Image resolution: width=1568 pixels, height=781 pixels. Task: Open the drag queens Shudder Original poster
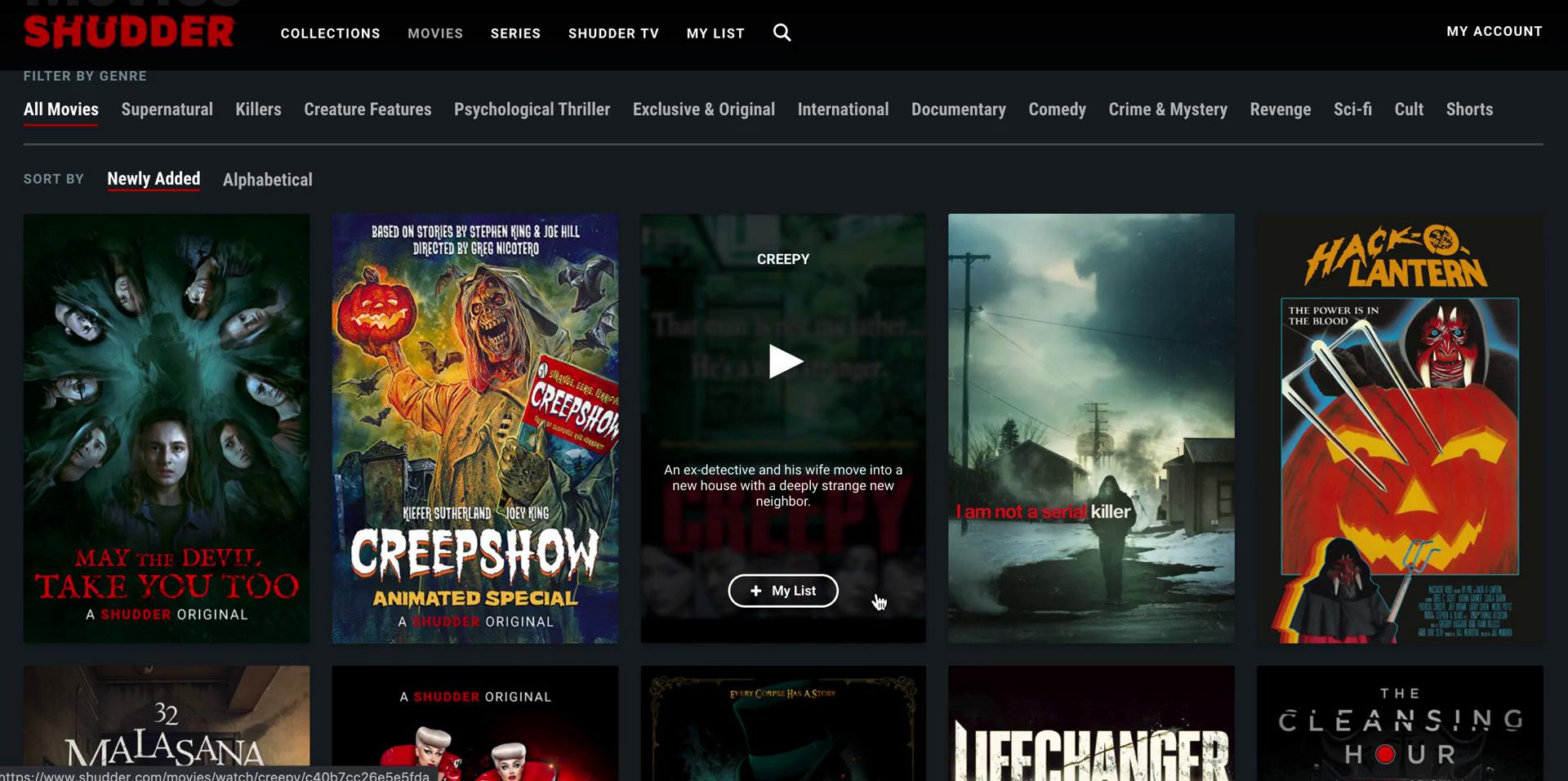(x=474, y=723)
